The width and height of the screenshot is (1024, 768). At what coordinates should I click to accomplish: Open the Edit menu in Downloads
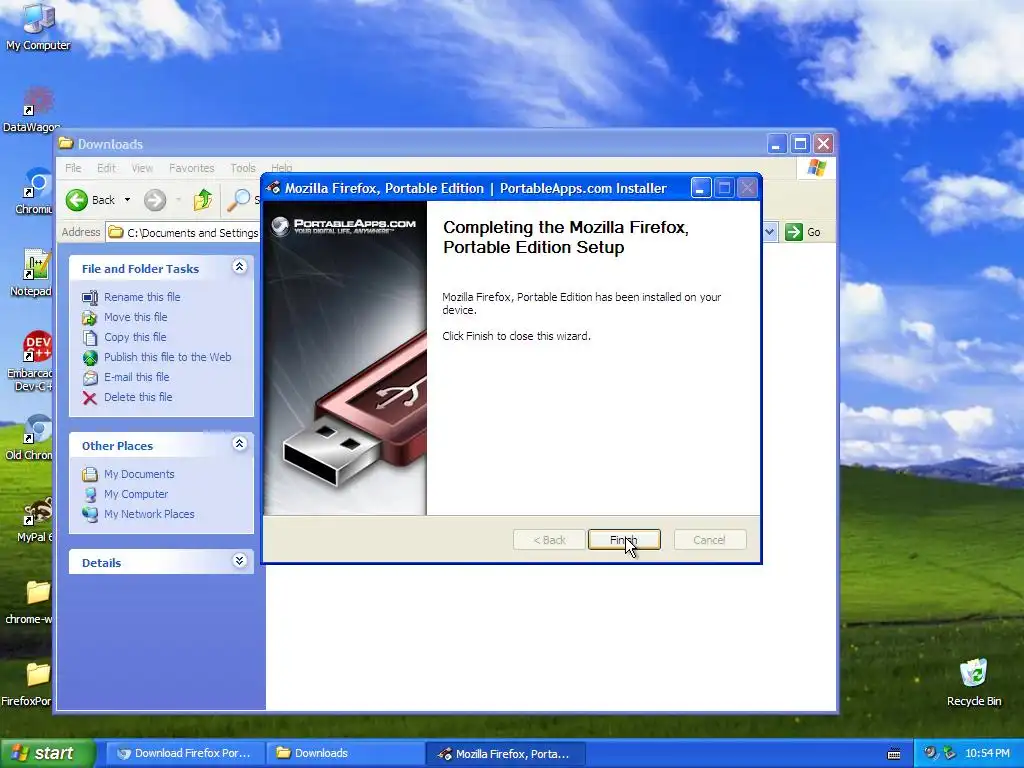coord(106,168)
